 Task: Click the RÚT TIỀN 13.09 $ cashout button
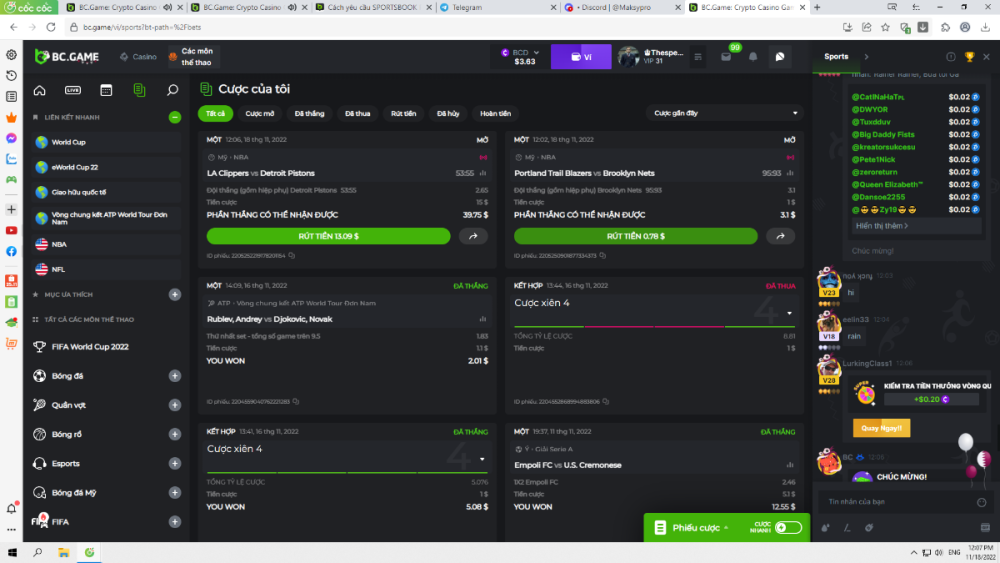click(x=329, y=236)
